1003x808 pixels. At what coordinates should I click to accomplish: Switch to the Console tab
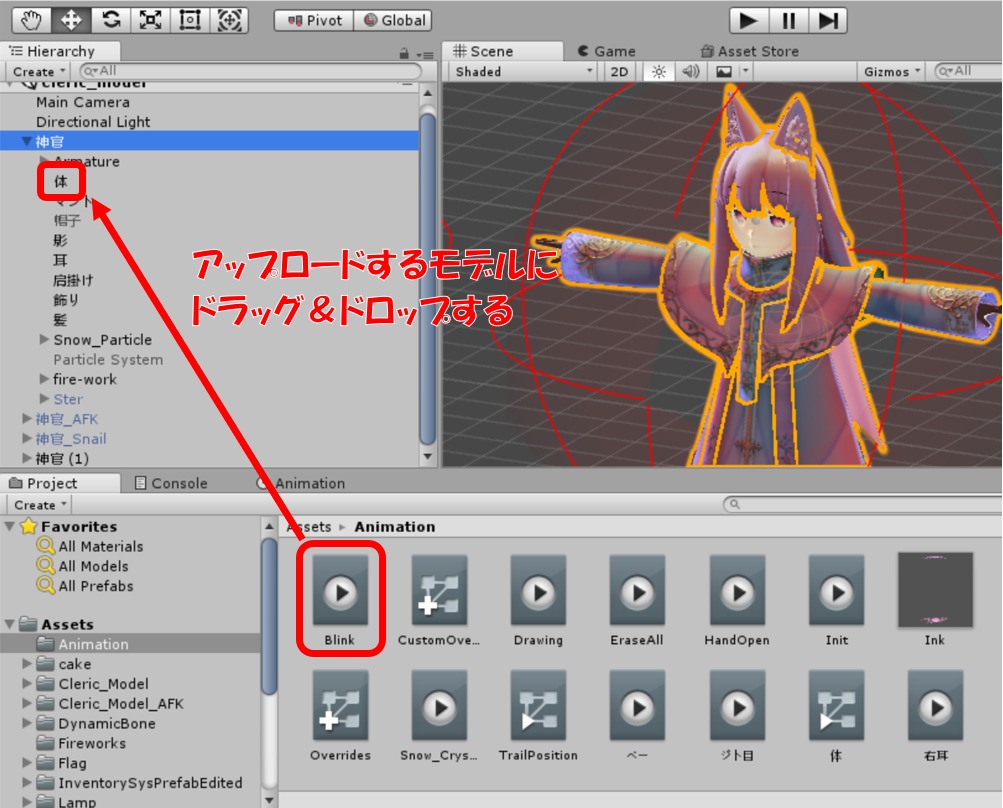pyautogui.click(x=171, y=483)
